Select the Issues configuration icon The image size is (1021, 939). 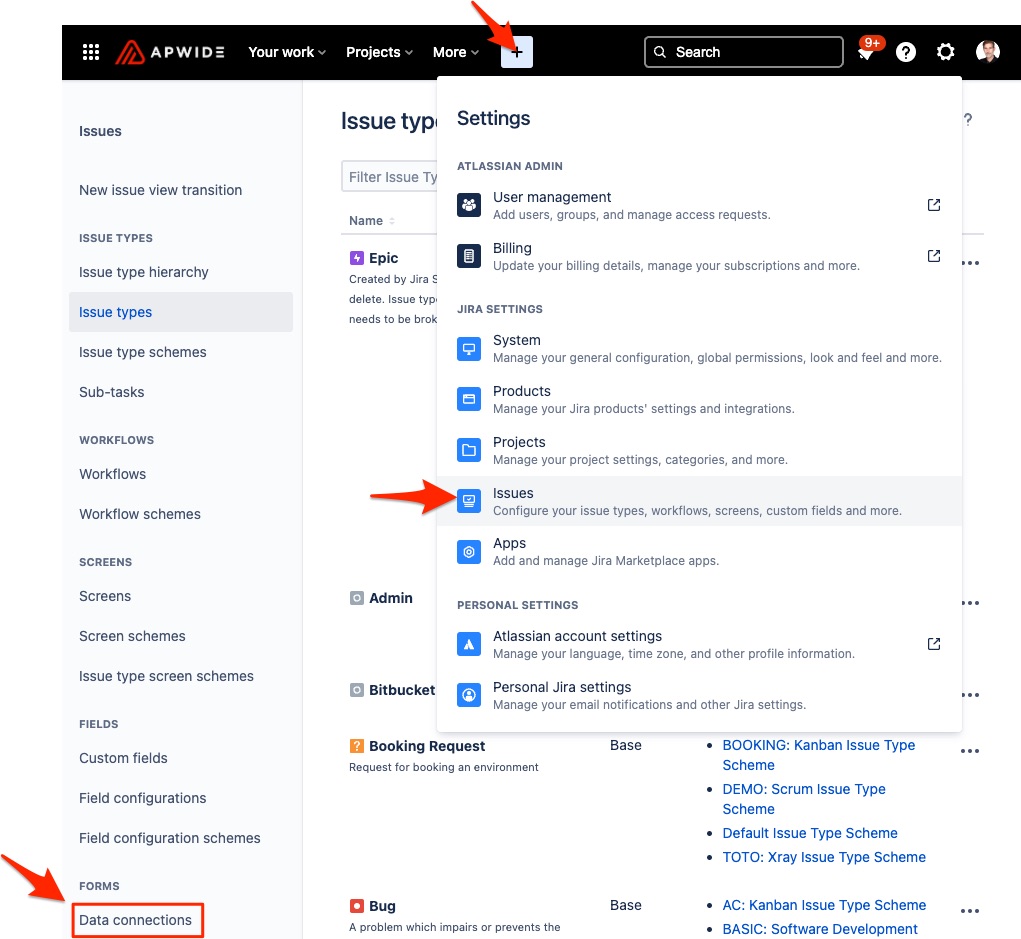[468, 500]
